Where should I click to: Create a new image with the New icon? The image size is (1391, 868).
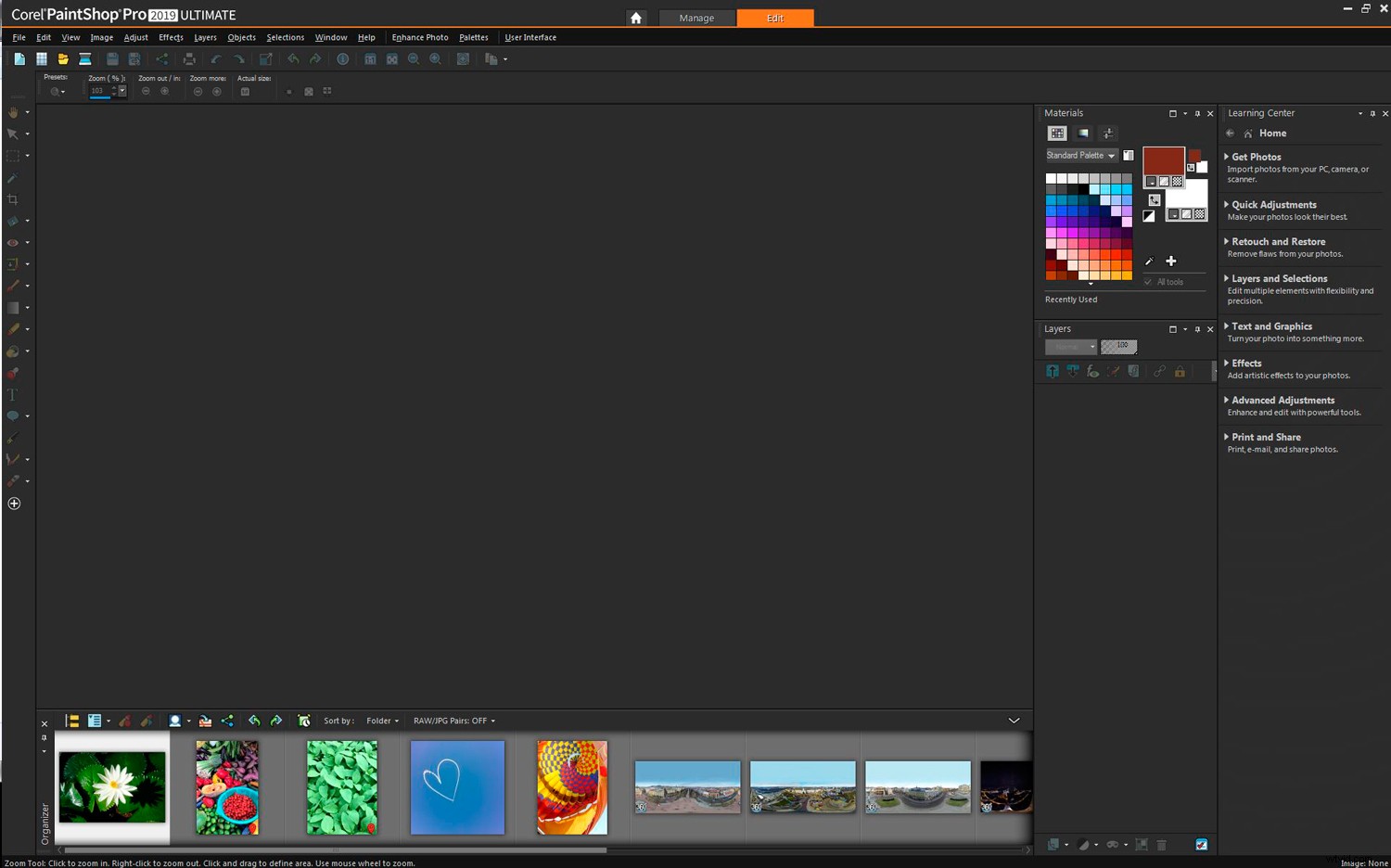pyautogui.click(x=19, y=58)
